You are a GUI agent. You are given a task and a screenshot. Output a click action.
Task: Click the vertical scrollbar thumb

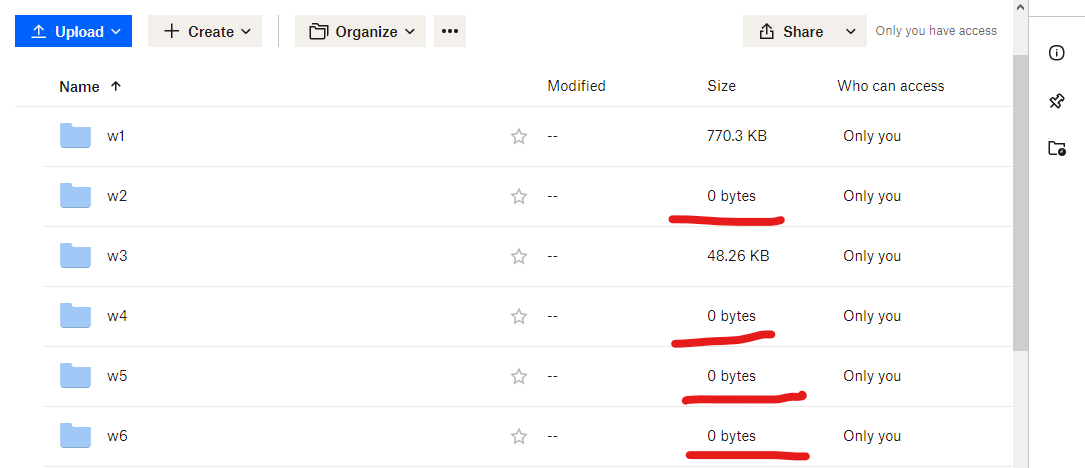tap(1020, 200)
